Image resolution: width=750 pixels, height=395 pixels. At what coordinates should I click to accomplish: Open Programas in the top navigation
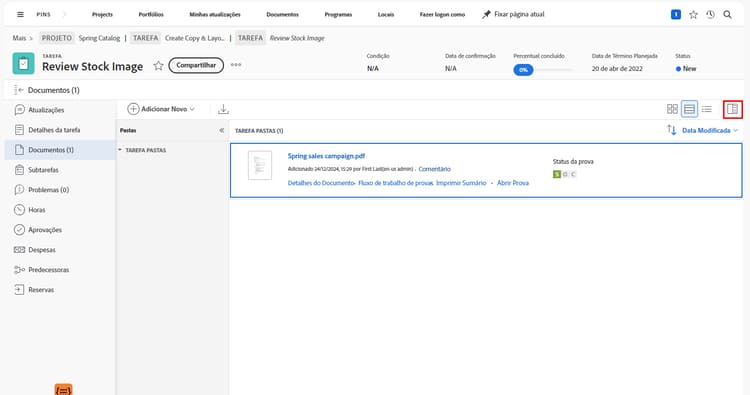tap(338, 14)
